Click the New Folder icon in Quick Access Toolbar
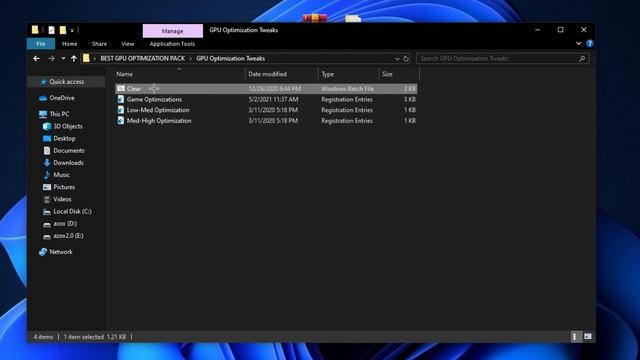Viewport: 640px width, 360px height. [x=62, y=30]
